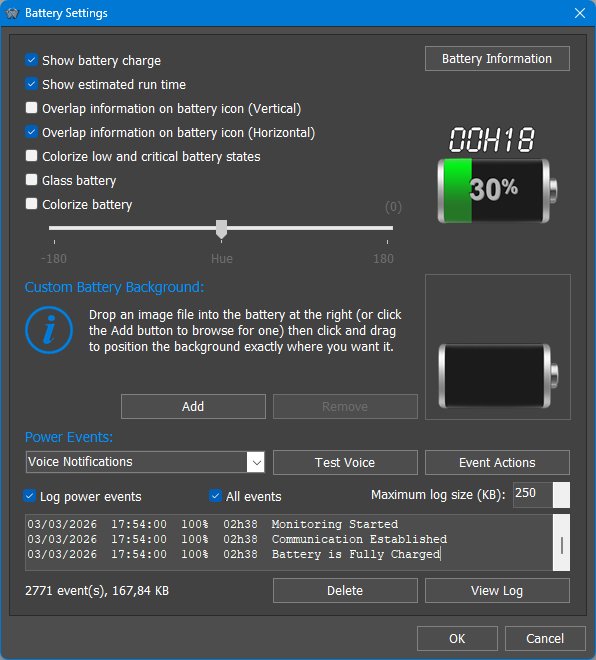
Task: Click the 'Monitoring Started' log entry
Action: (213, 524)
